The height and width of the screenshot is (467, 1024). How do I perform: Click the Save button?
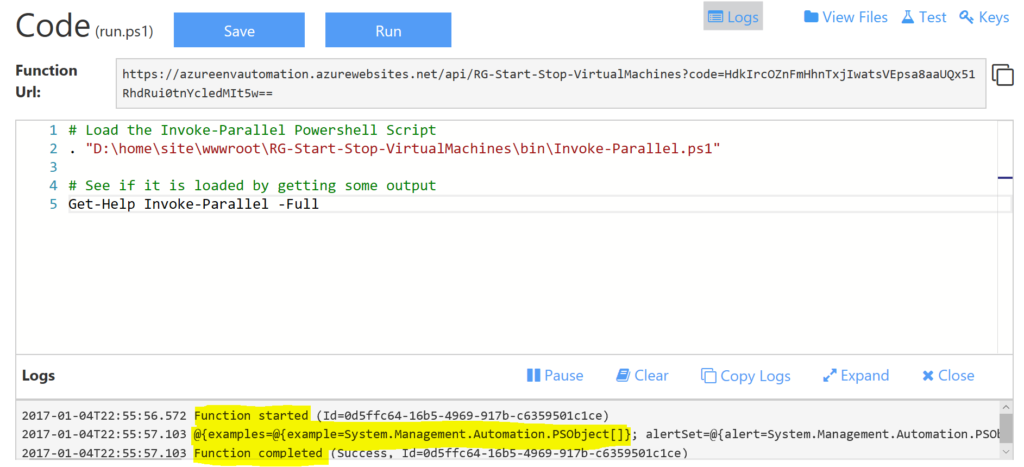pos(239,30)
